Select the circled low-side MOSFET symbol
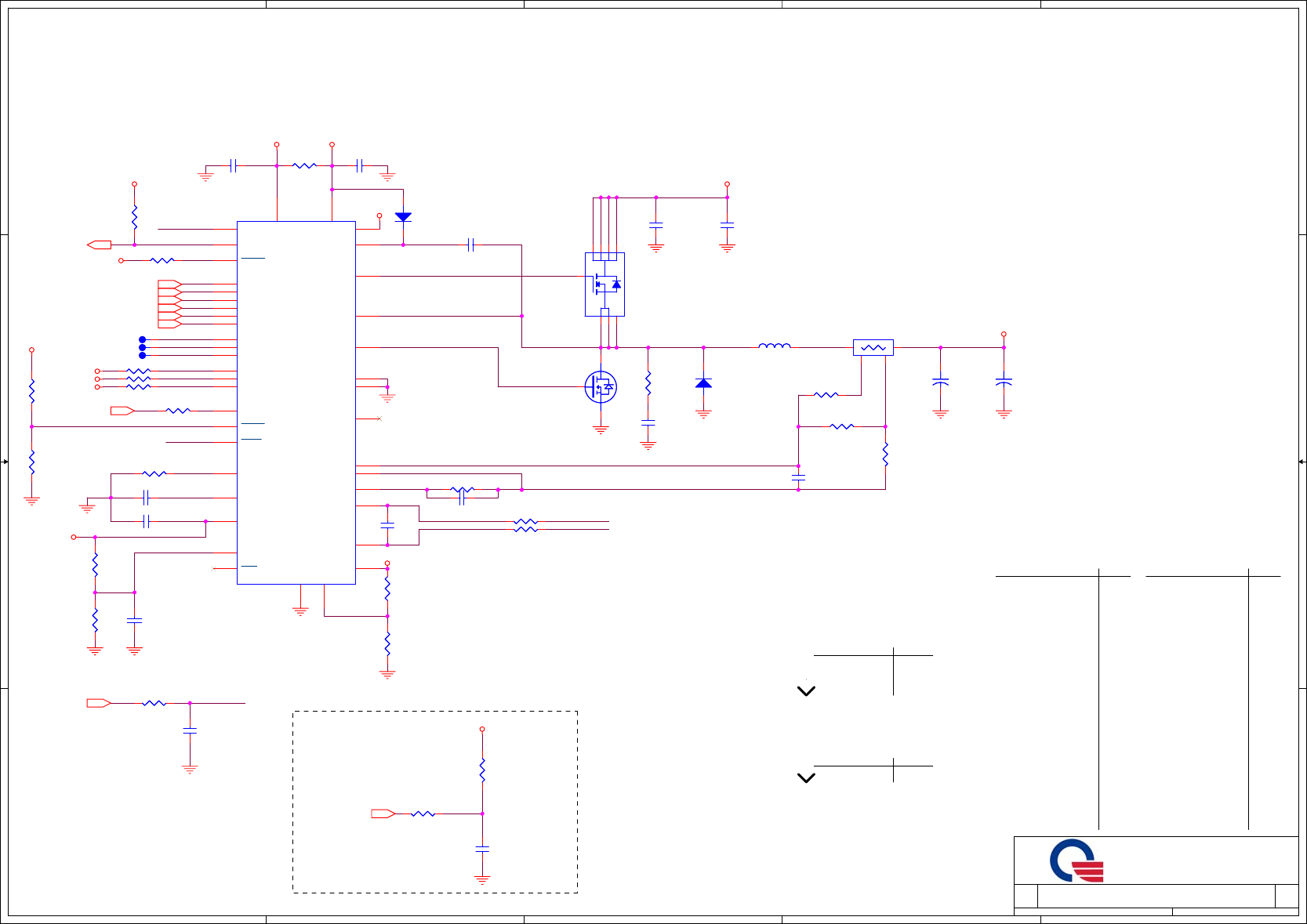The image size is (1307, 924). (x=601, y=386)
